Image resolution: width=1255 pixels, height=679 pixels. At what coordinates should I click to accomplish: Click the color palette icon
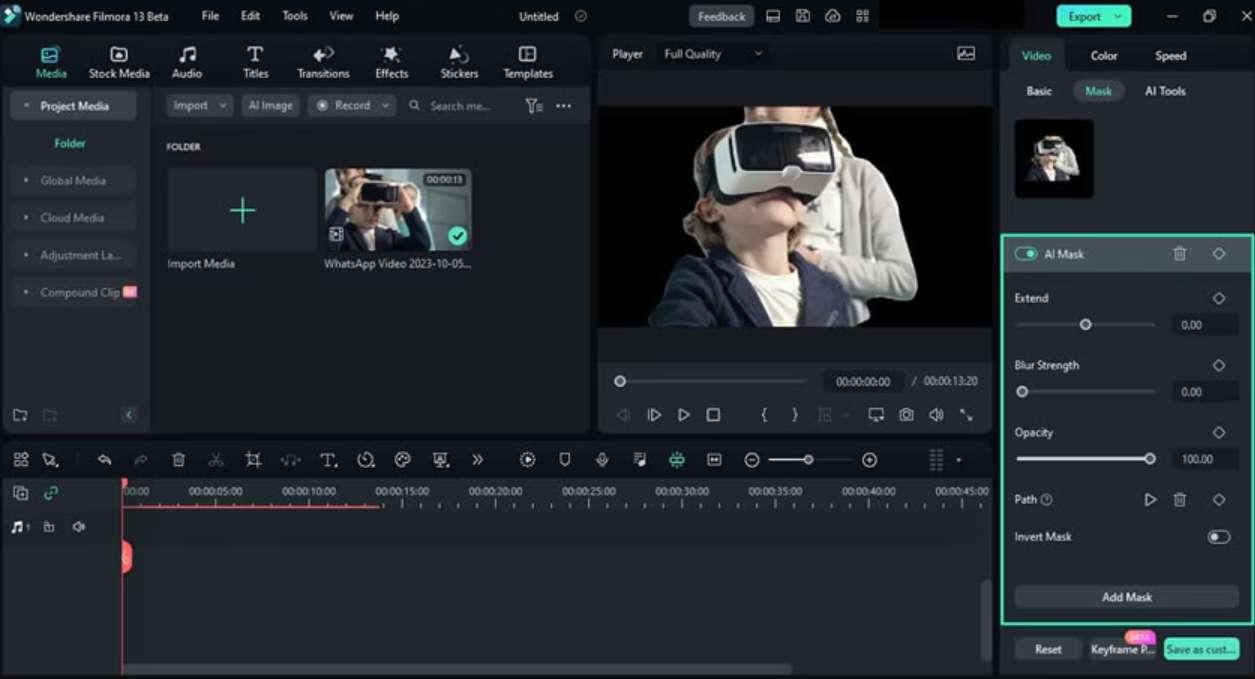point(403,460)
